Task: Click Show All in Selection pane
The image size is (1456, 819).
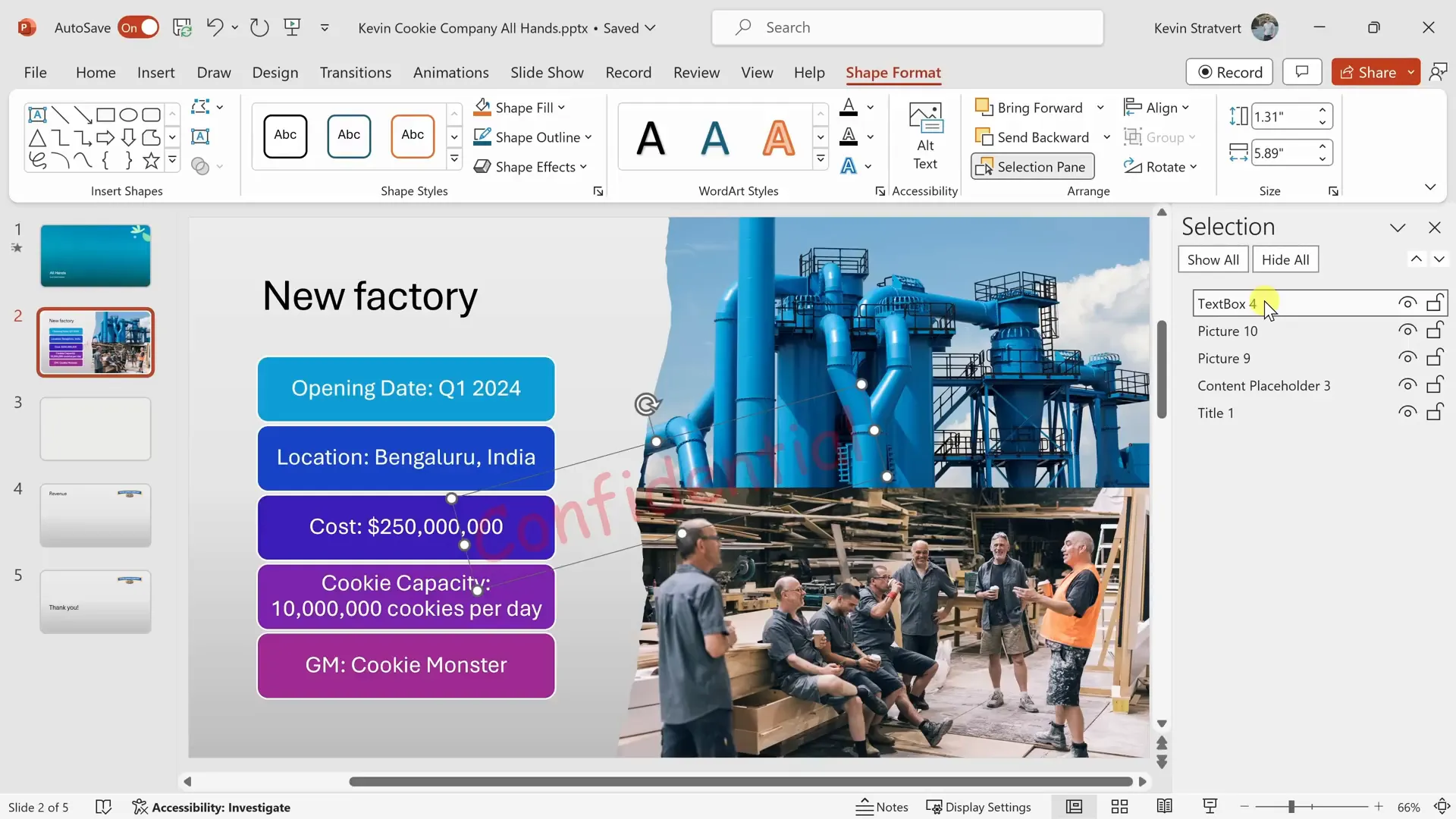Action: coord(1213,259)
